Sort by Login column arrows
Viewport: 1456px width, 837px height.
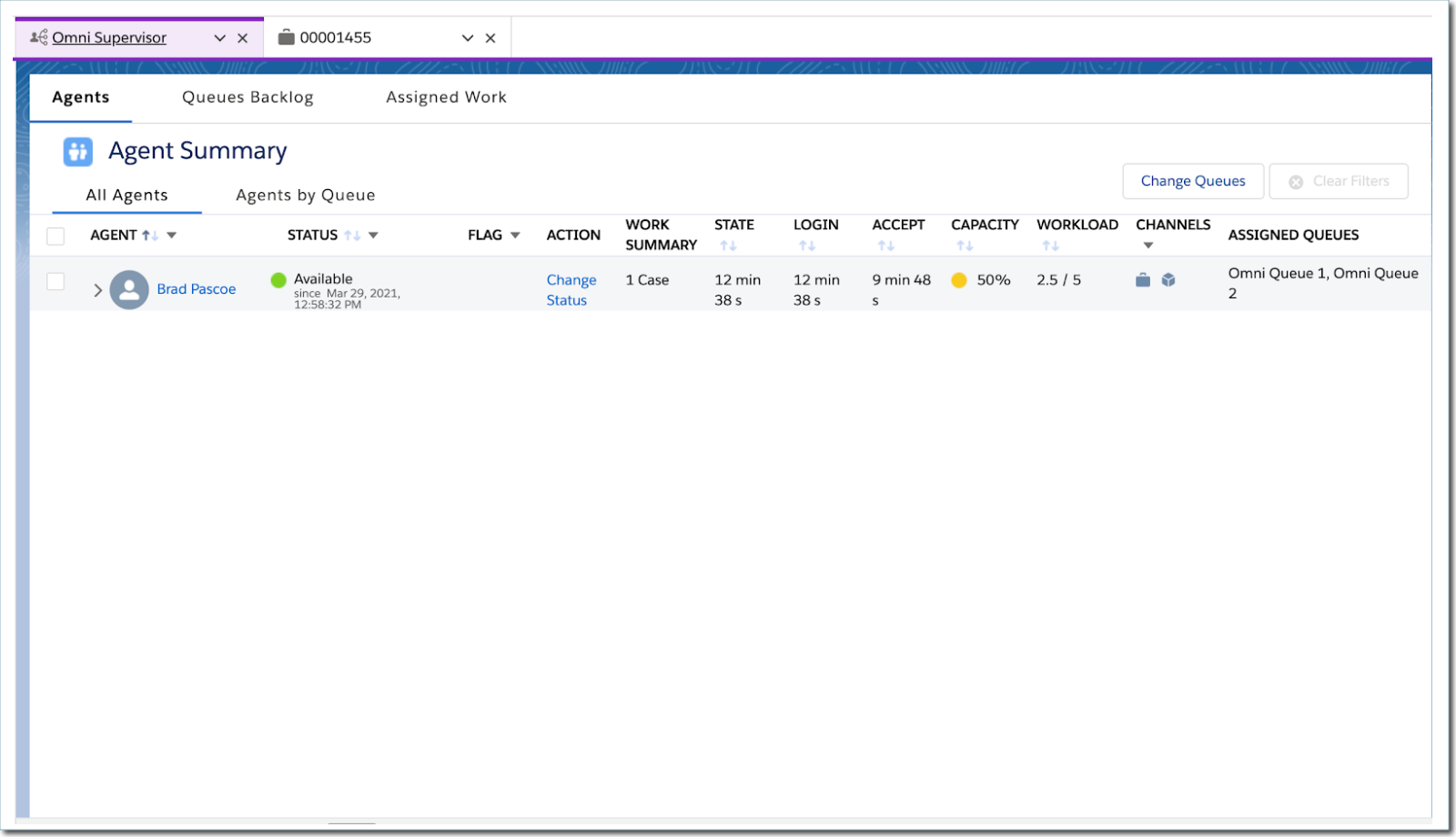pyautogui.click(x=807, y=246)
